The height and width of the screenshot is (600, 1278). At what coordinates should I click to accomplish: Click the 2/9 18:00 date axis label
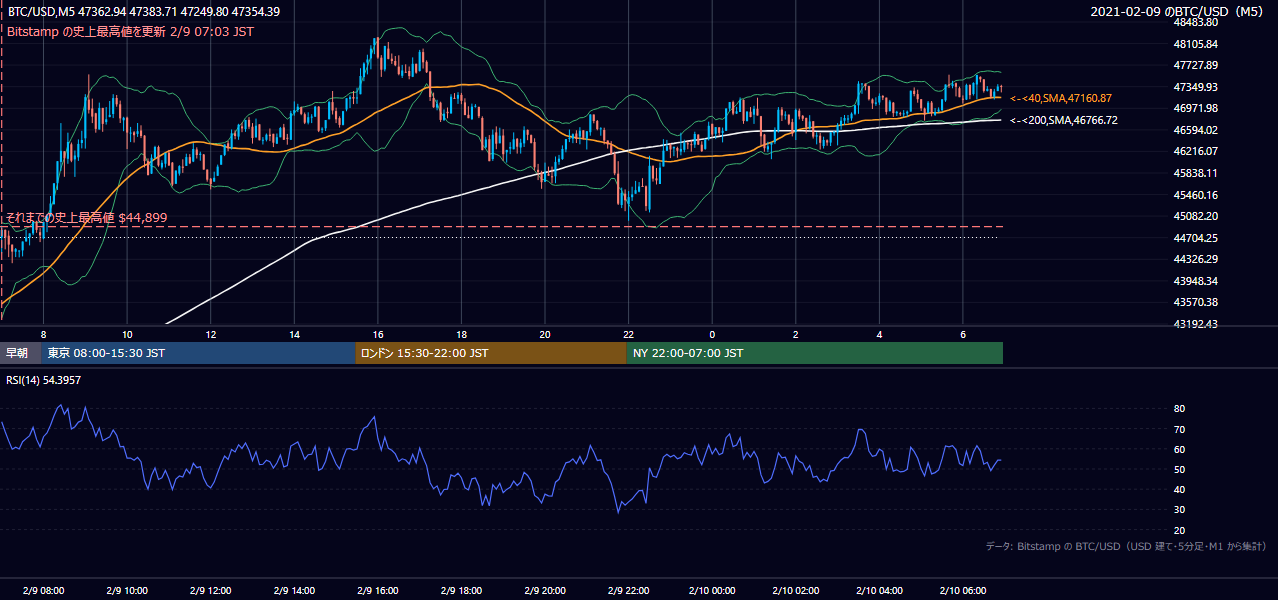(462, 590)
